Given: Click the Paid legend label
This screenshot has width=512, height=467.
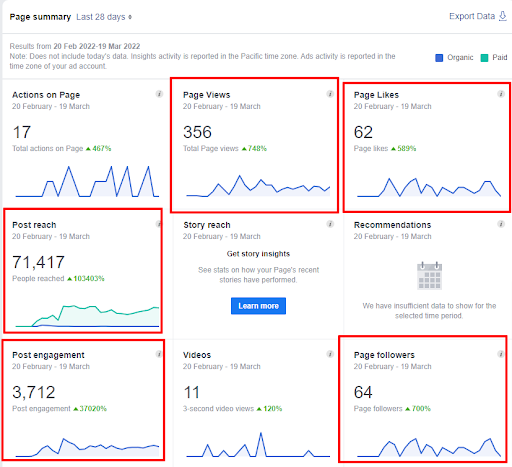Looking at the screenshot, I should (x=500, y=58).
